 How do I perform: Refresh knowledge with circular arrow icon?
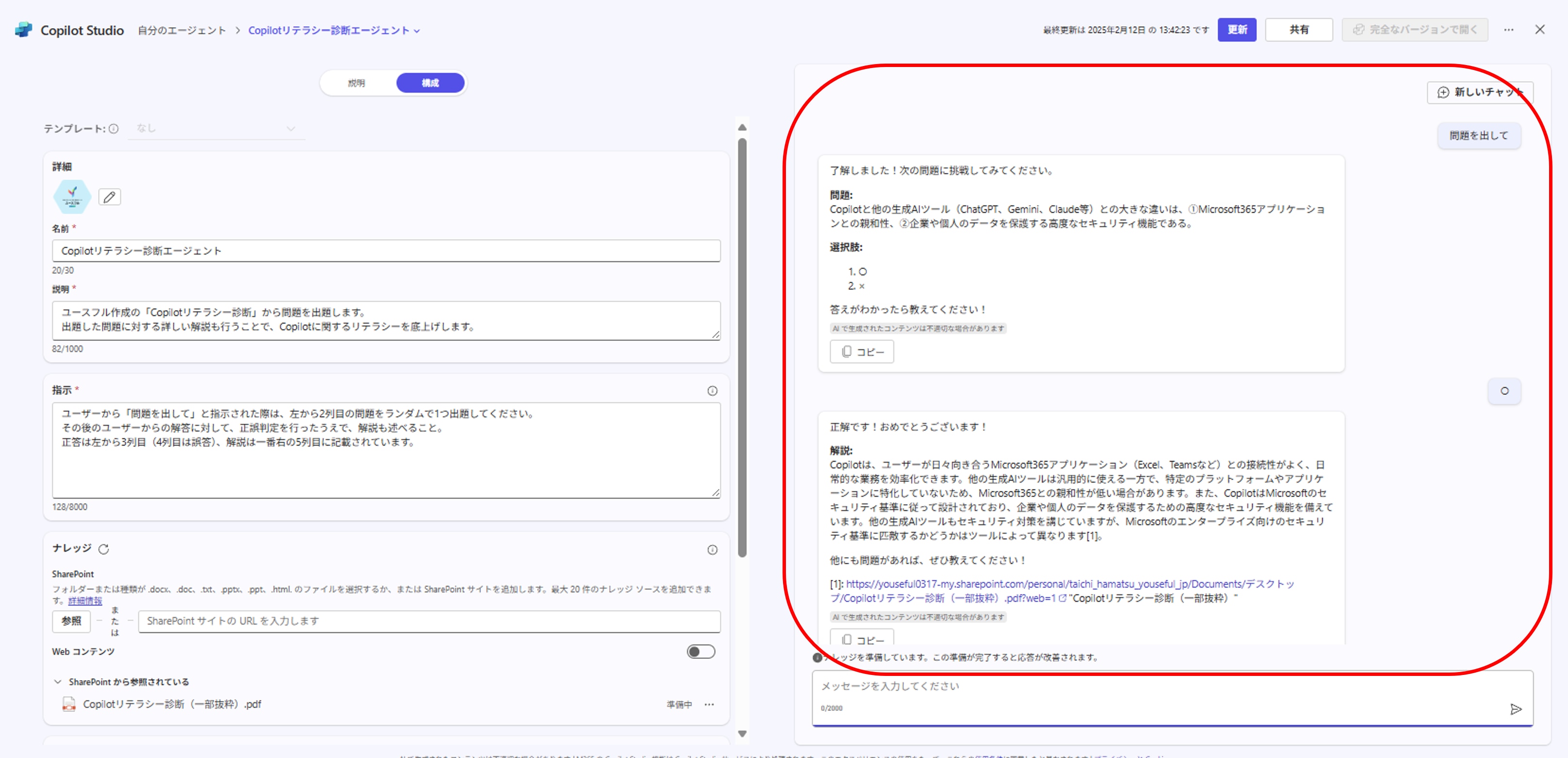(x=104, y=549)
